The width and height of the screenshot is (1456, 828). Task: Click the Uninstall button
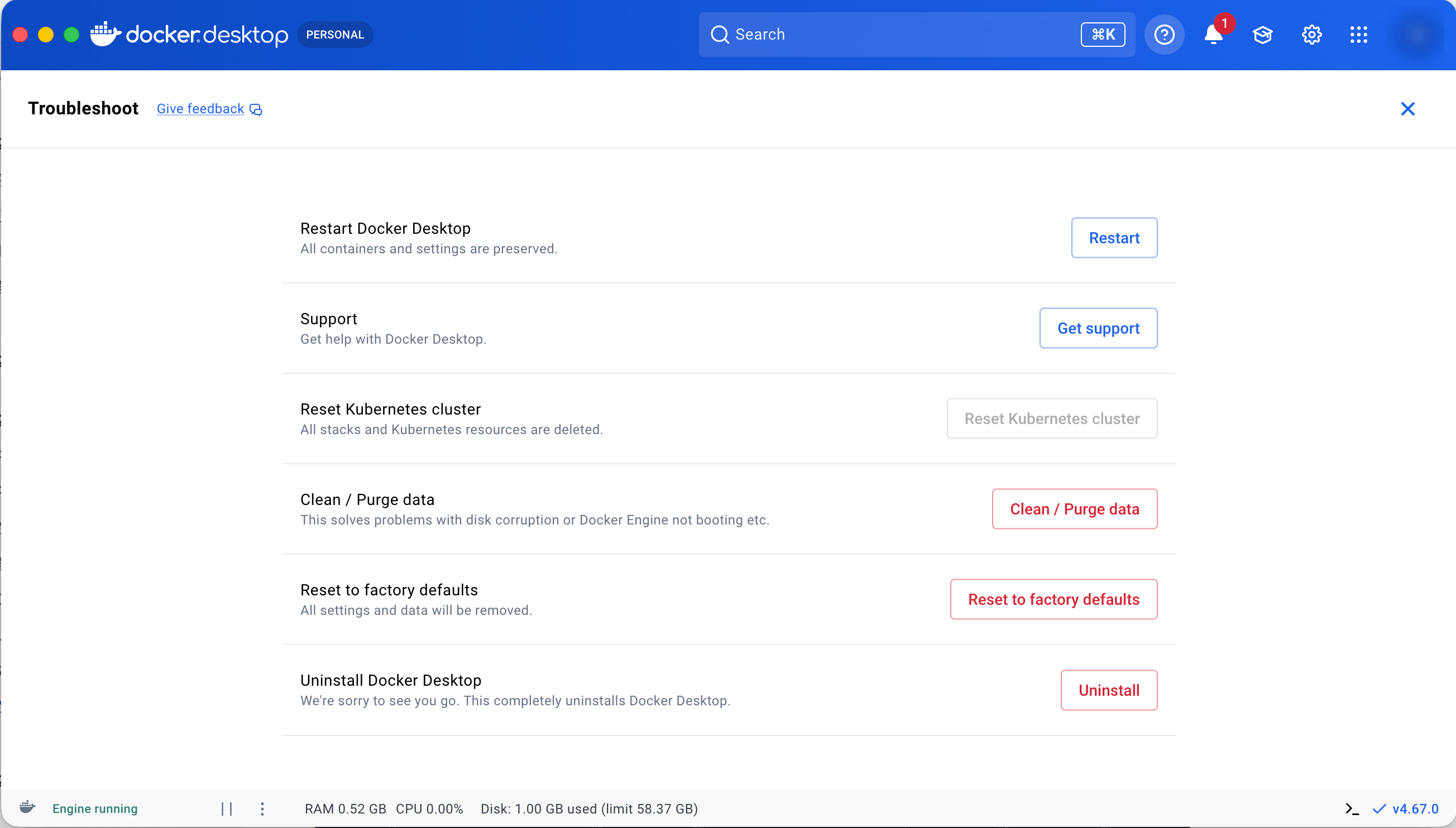(x=1108, y=690)
